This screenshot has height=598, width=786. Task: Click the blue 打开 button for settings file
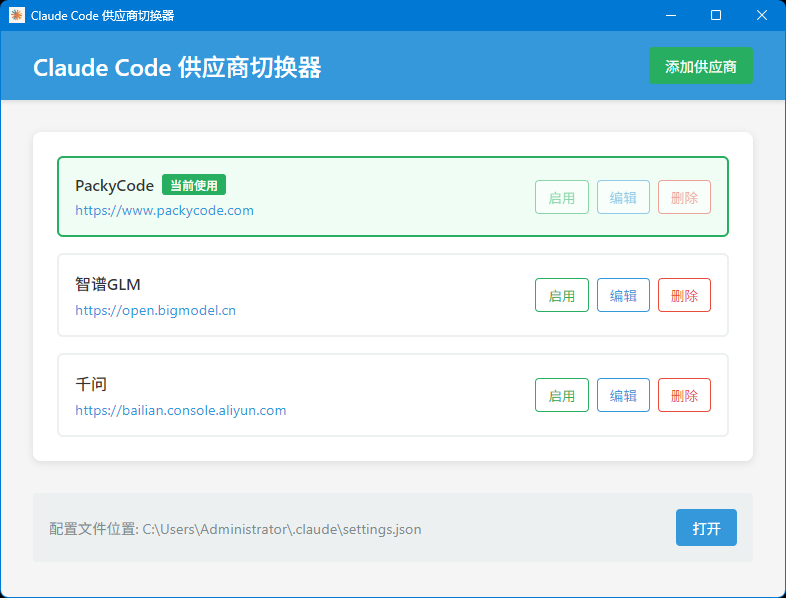point(706,528)
